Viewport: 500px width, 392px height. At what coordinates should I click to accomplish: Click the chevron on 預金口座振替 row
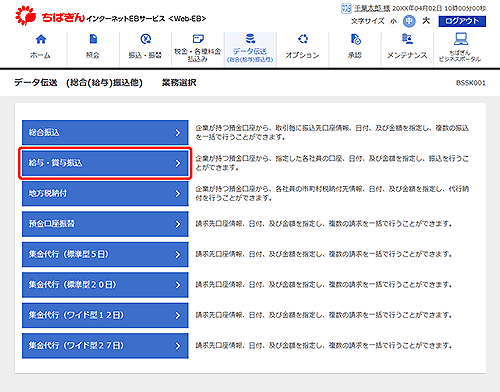point(178,224)
